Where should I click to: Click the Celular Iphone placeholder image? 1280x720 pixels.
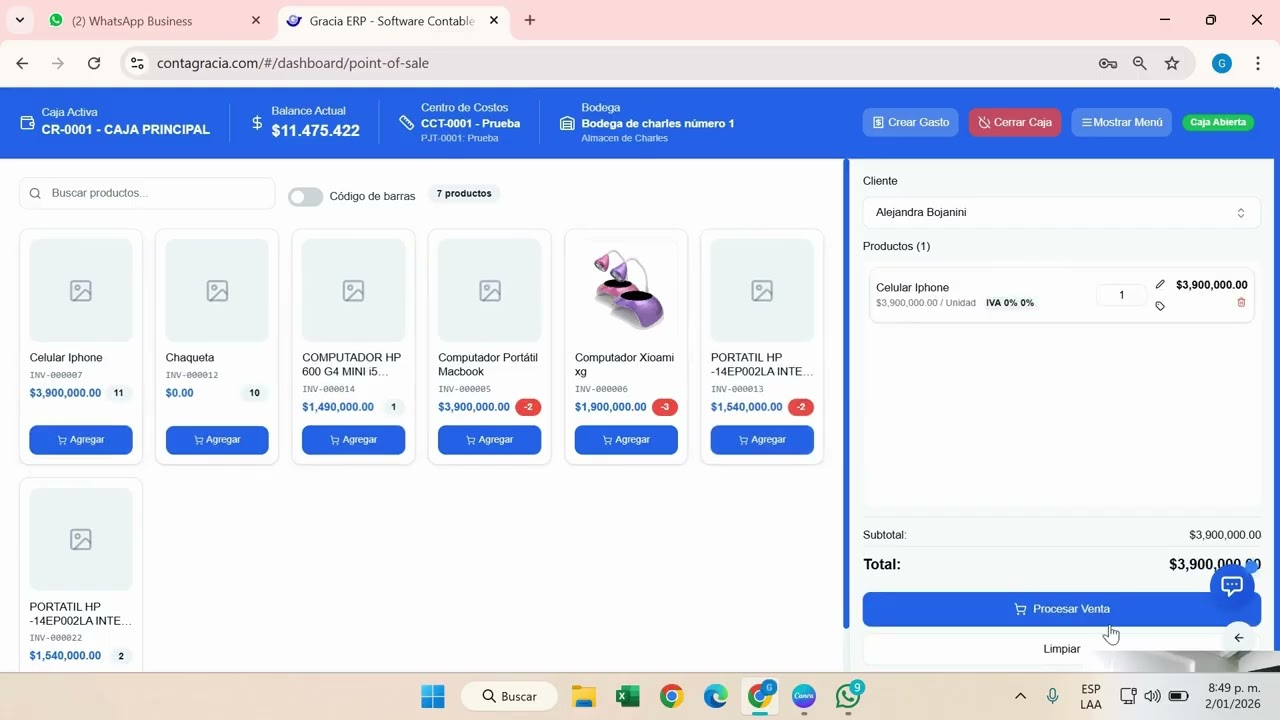81,290
